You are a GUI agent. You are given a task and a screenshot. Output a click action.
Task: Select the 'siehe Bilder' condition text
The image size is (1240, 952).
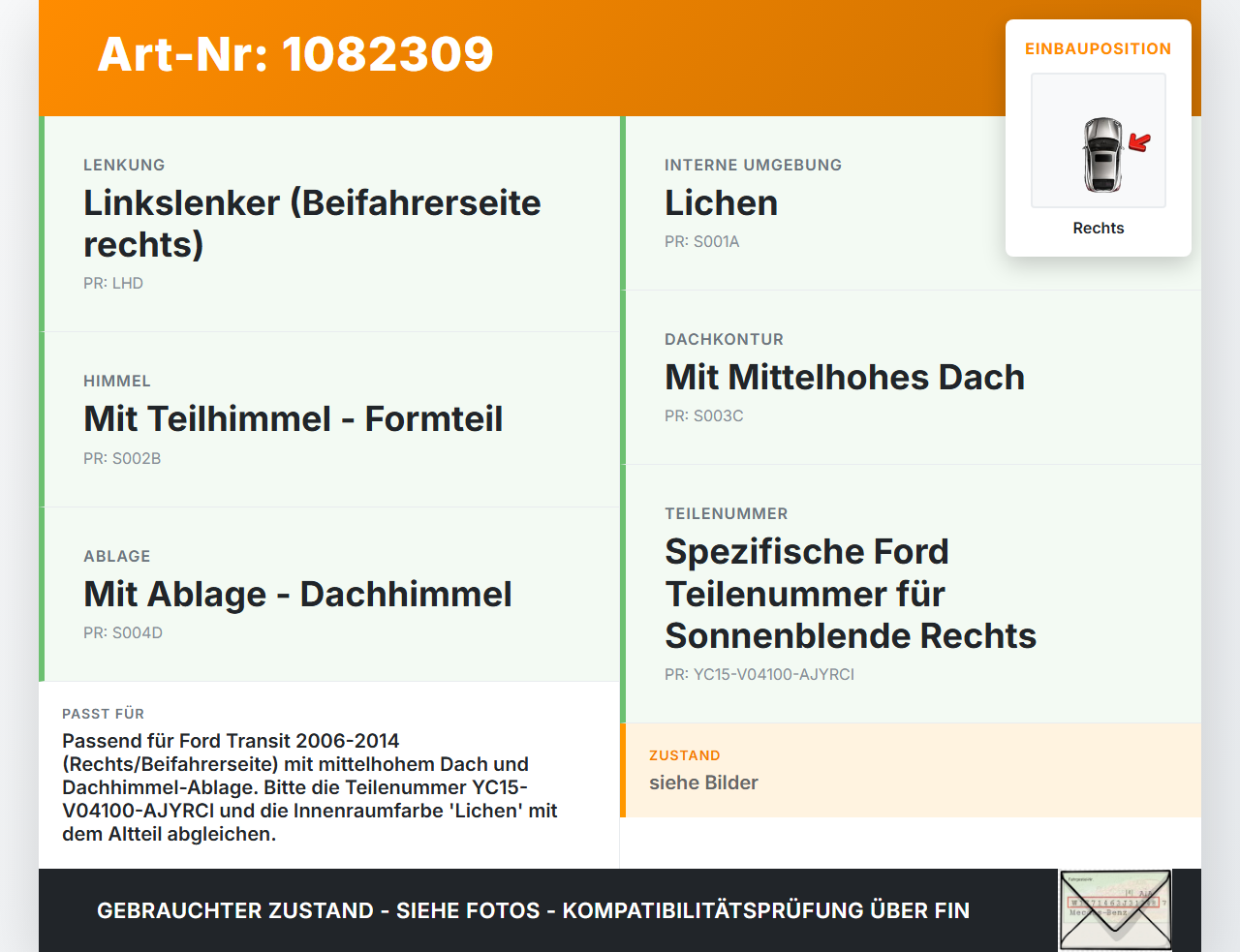(x=703, y=783)
